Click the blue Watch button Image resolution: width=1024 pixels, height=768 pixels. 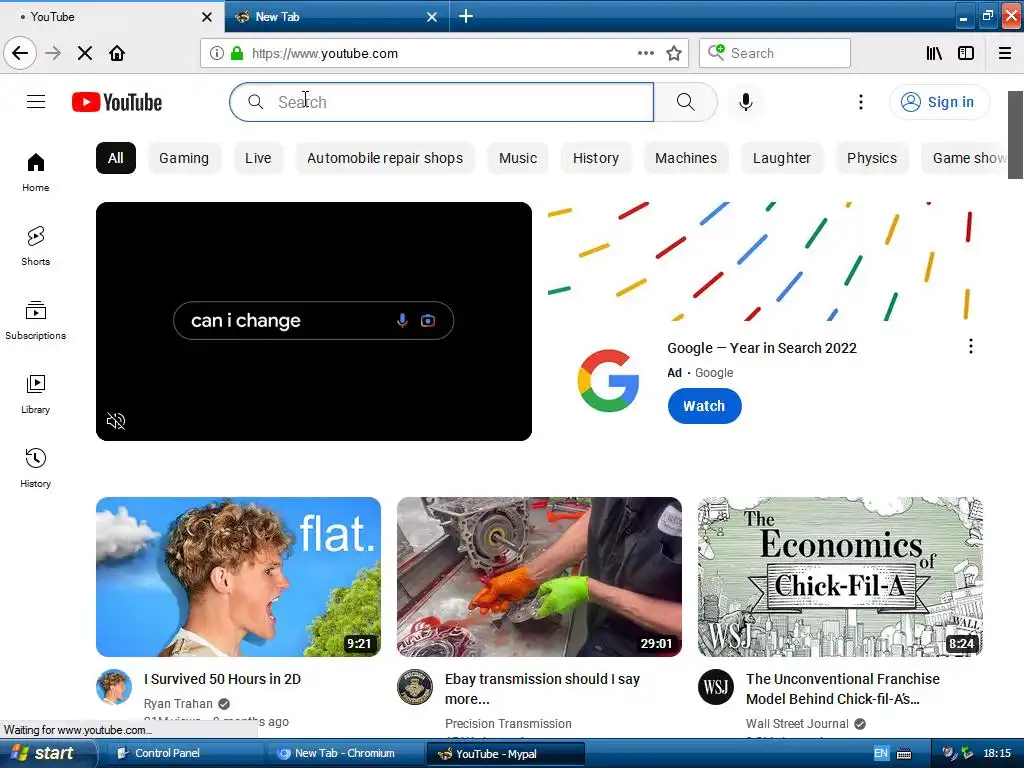(704, 406)
